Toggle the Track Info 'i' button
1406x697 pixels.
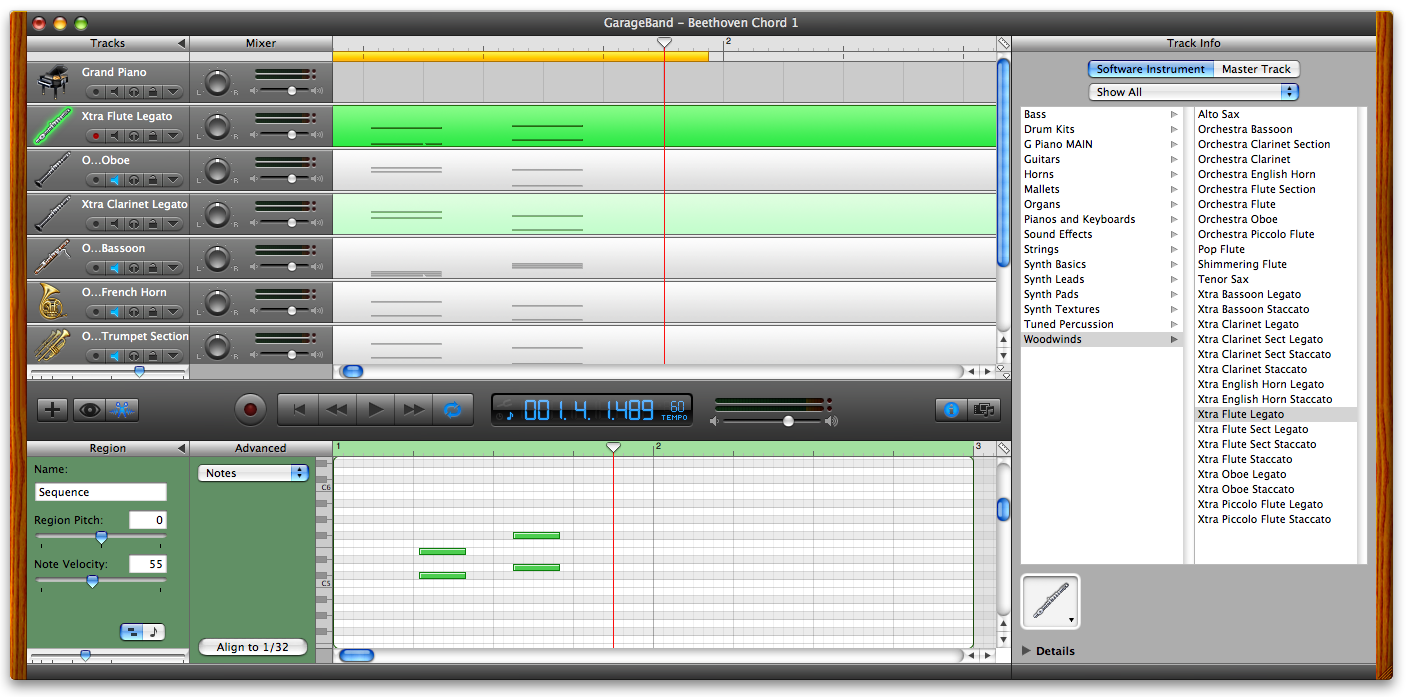[x=951, y=409]
